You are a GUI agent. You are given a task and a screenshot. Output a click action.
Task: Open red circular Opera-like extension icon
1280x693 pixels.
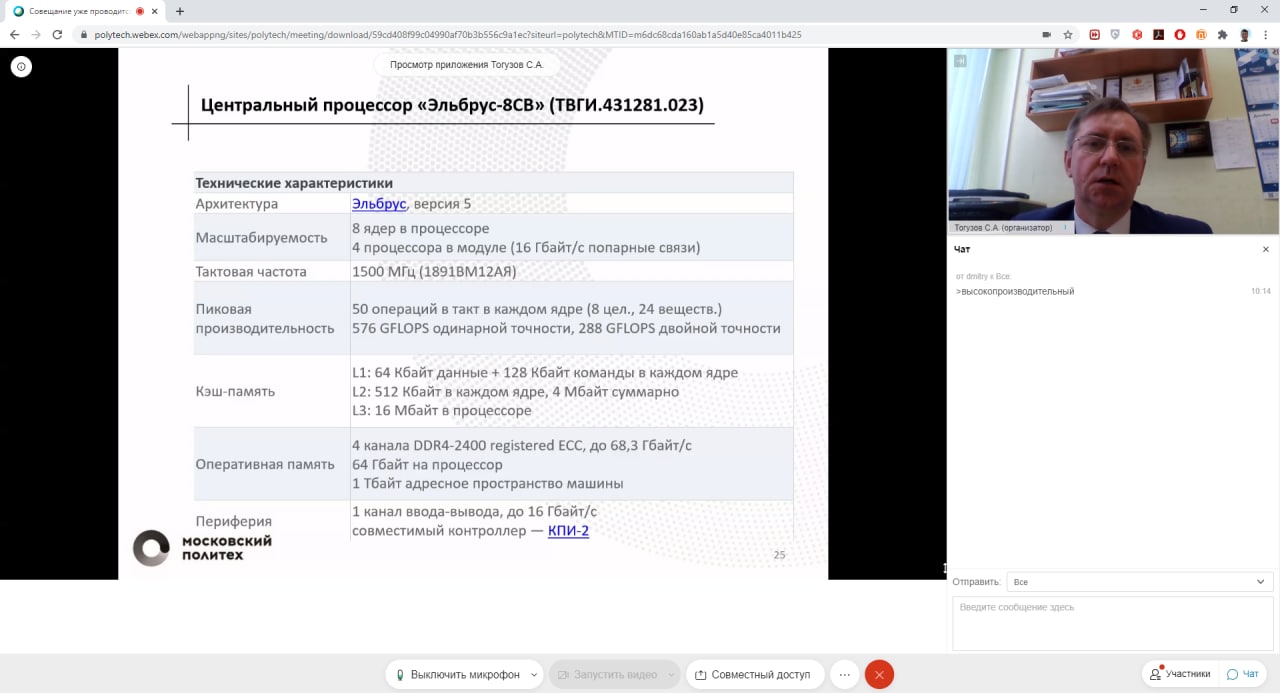click(x=1179, y=34)
